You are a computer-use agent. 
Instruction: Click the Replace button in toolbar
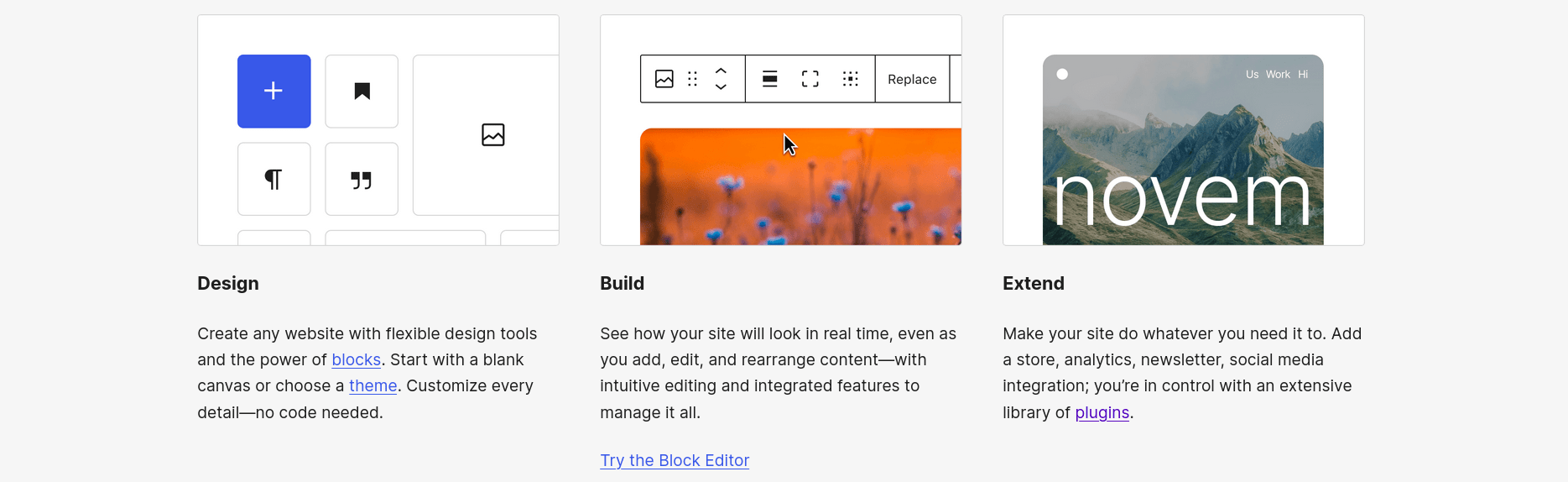pos(912,79)
